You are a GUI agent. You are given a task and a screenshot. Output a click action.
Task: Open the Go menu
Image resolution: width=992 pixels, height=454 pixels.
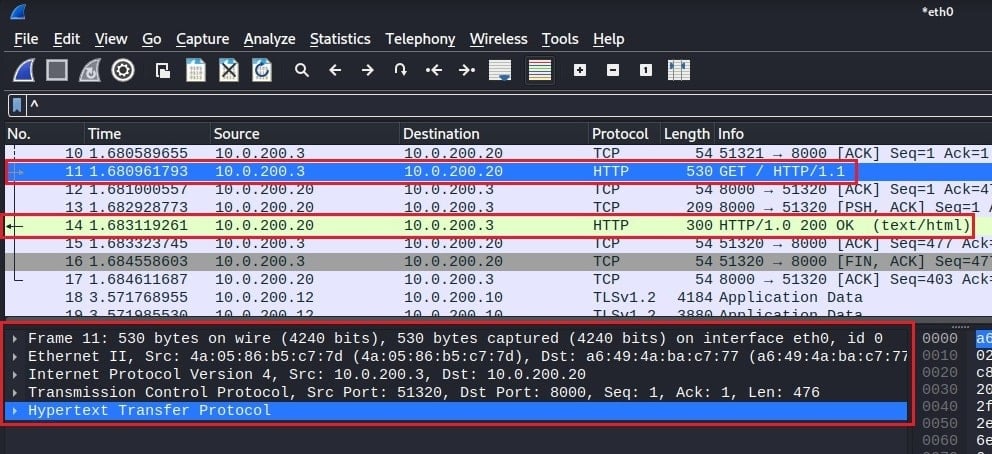152,39
